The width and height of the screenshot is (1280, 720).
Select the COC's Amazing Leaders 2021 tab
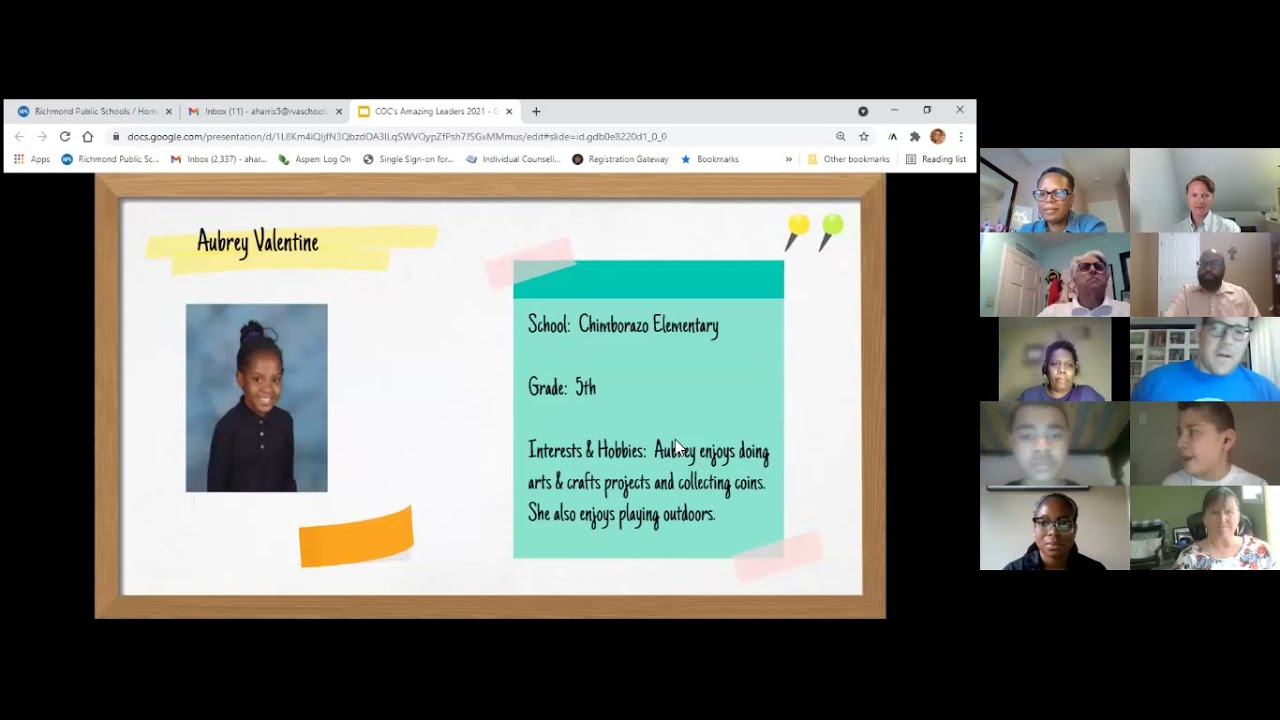tap(435, 111)
